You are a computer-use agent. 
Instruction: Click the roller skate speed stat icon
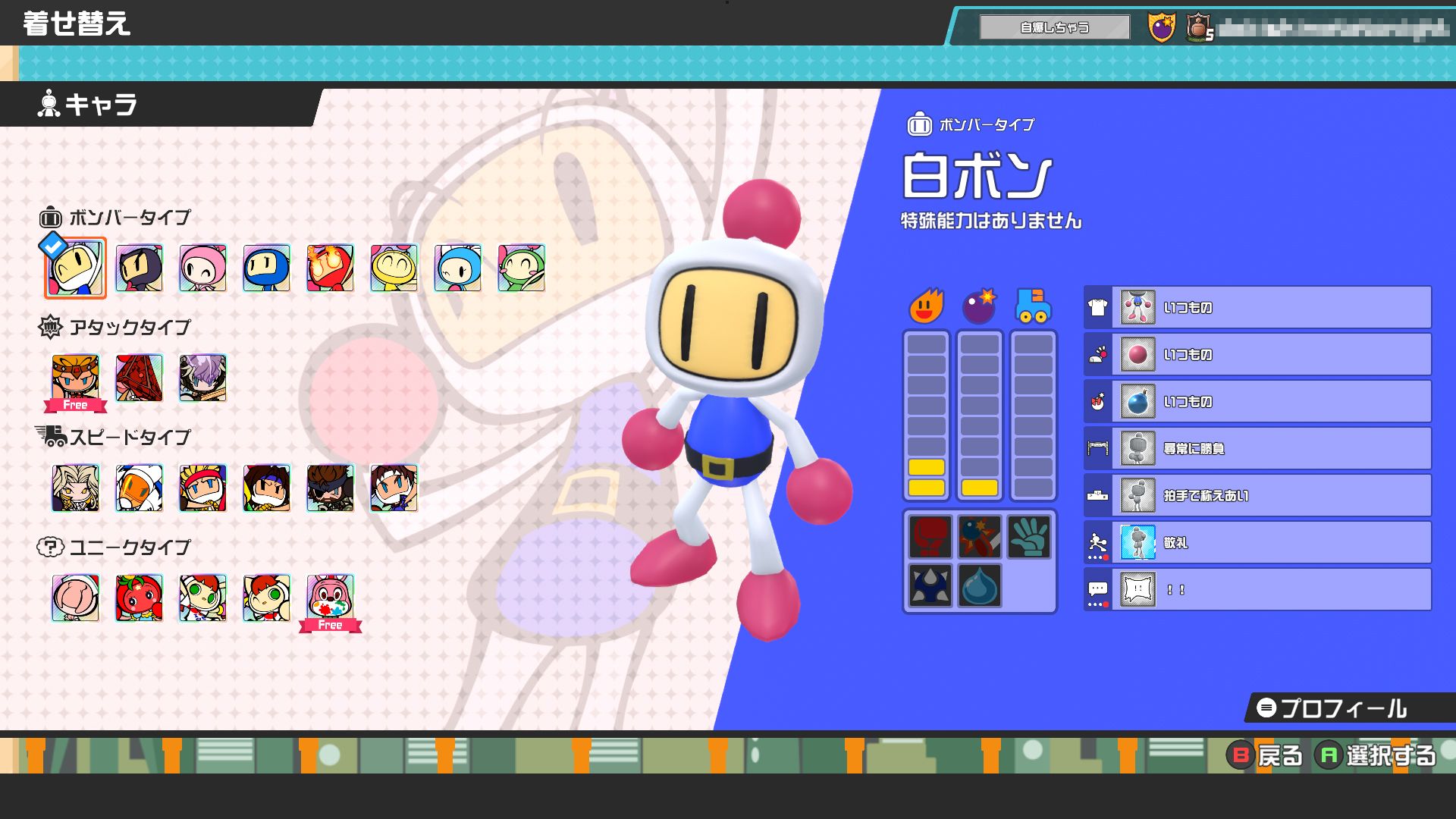pos(1032,306)
